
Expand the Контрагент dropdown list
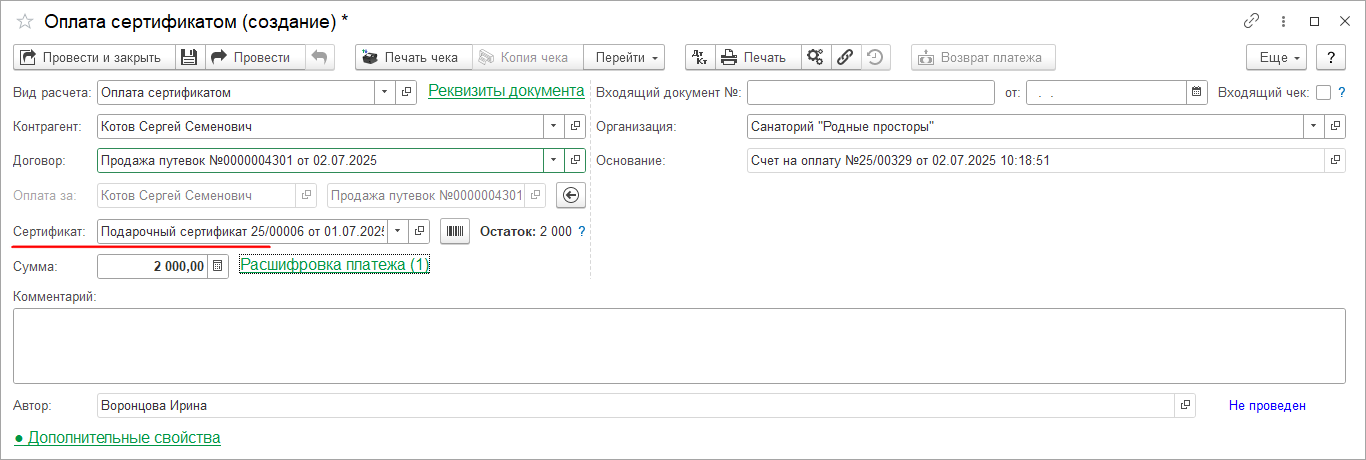(554, 127)
